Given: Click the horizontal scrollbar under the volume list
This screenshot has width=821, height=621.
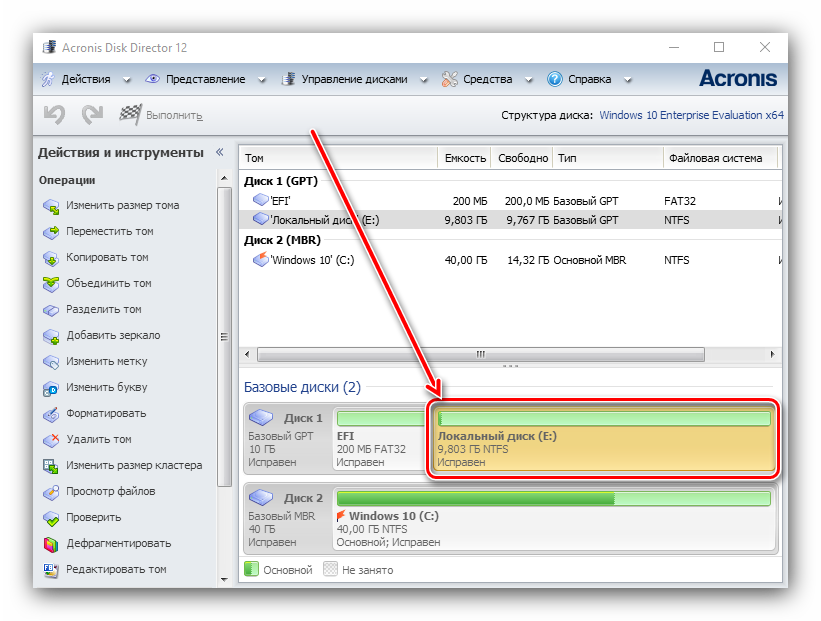Looking at the screenshot, I should (x=480, y=354).
